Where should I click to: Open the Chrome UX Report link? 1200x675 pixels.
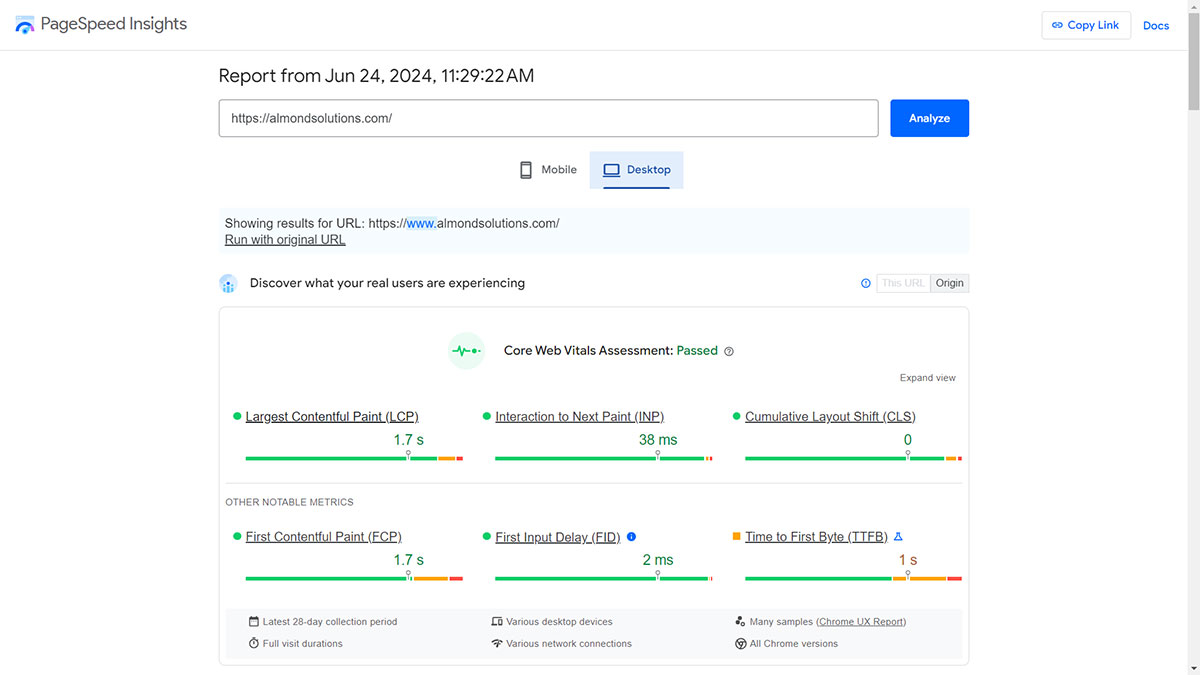pos(861,622)
